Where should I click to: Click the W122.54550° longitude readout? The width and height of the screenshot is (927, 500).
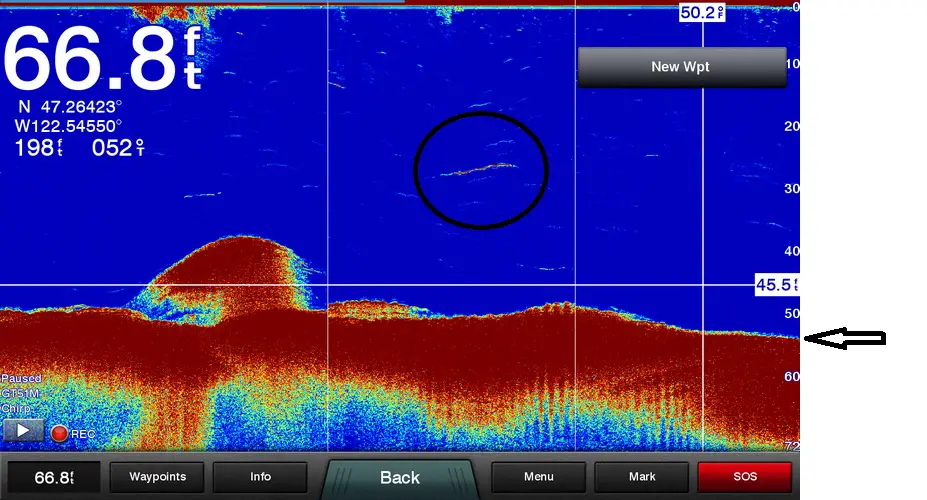(68, 126)
